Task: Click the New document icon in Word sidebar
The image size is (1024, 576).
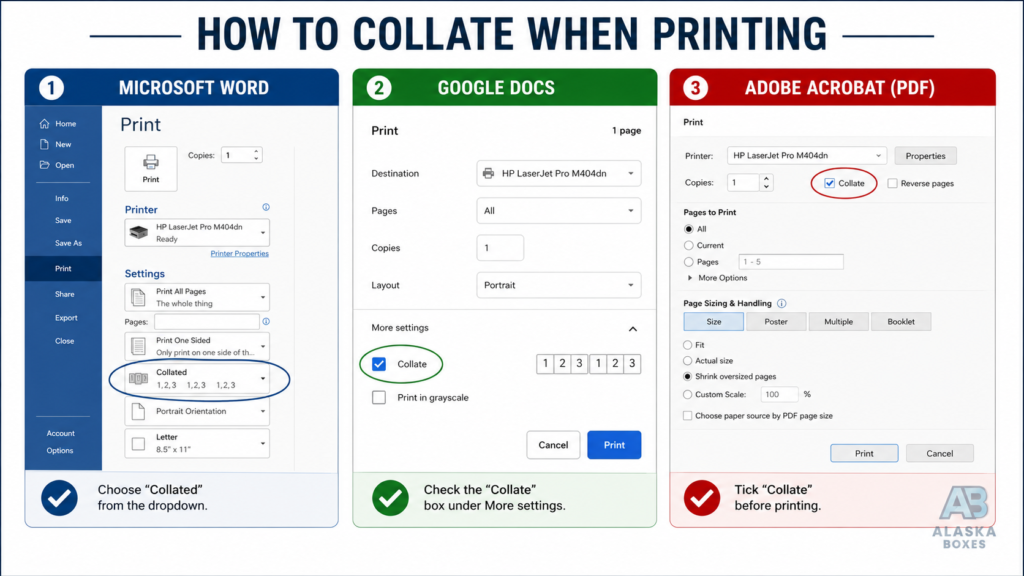Action: click(x=44, y=144)
